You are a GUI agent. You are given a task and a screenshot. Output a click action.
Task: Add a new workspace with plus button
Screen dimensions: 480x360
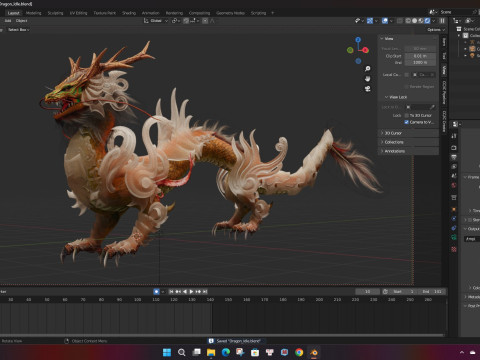coord(273,13)
